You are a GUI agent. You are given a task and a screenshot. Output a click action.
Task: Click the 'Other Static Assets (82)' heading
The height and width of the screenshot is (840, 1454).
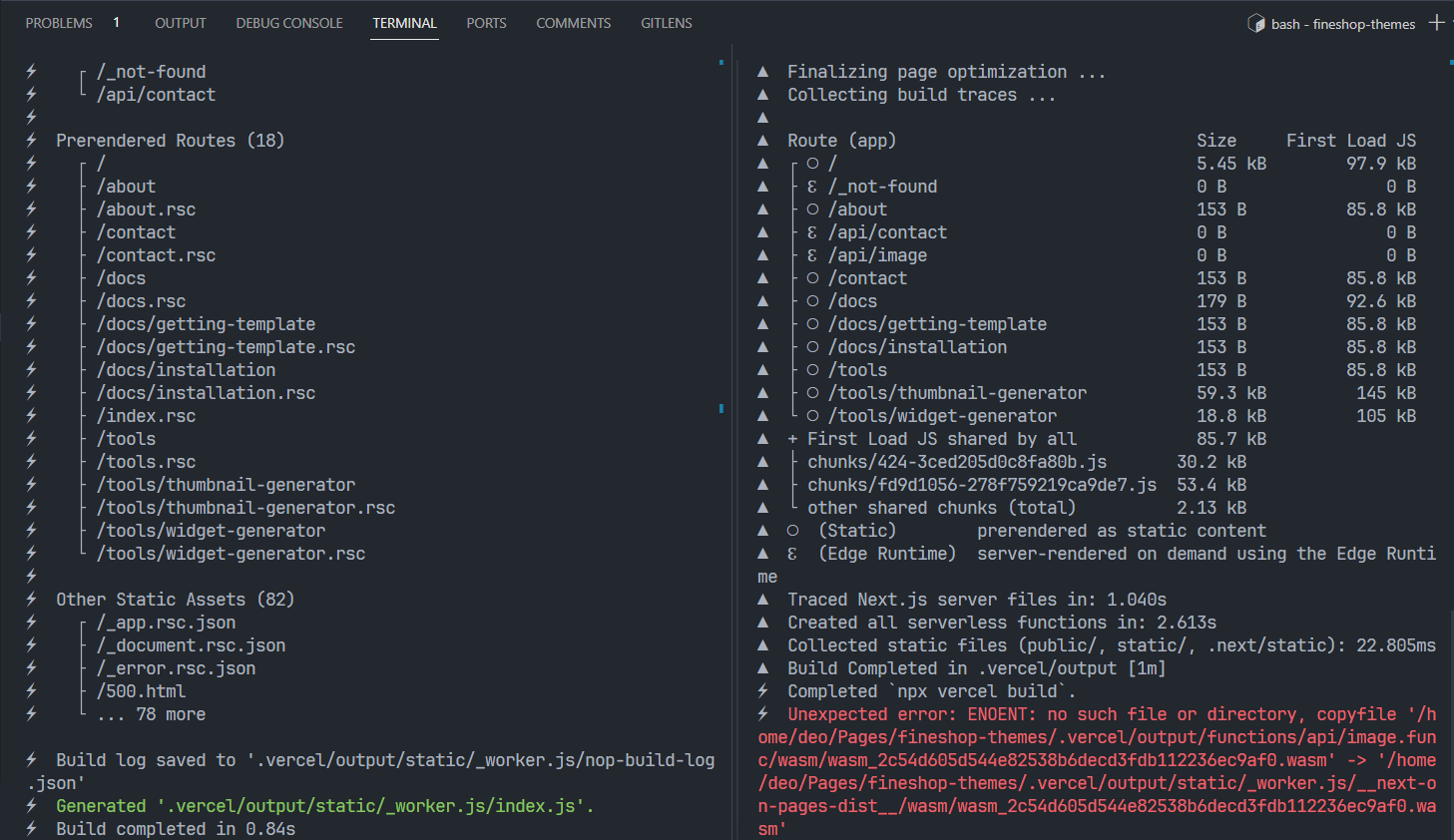(176, 600)
